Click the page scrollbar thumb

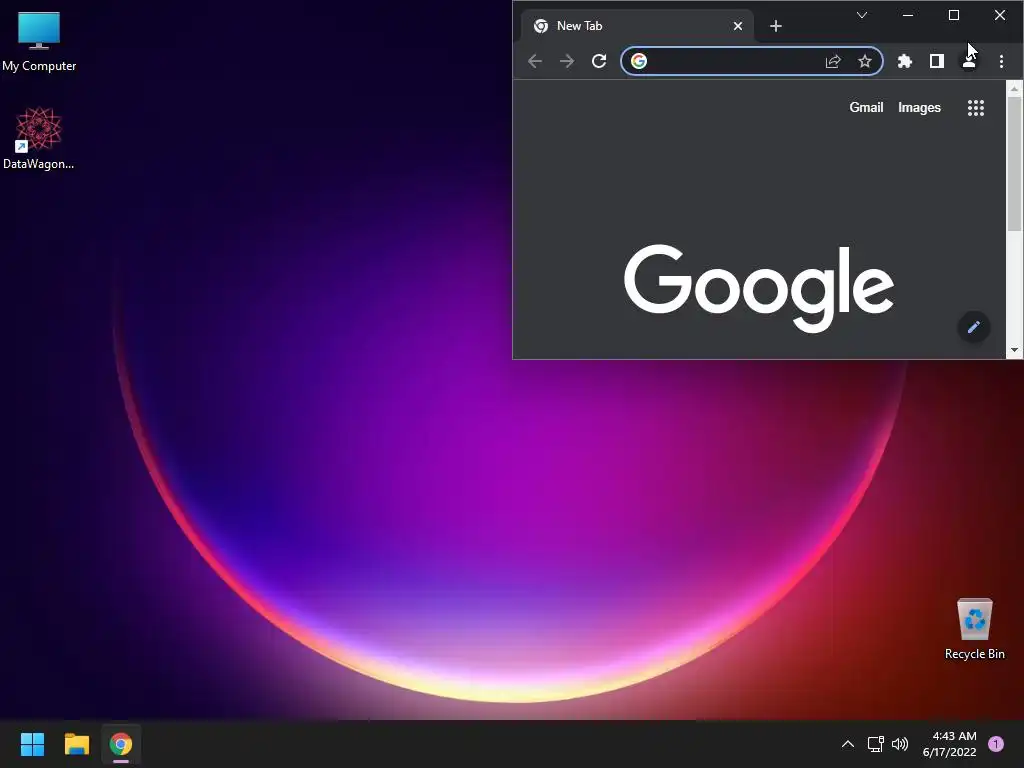[x=1014, y=163]
